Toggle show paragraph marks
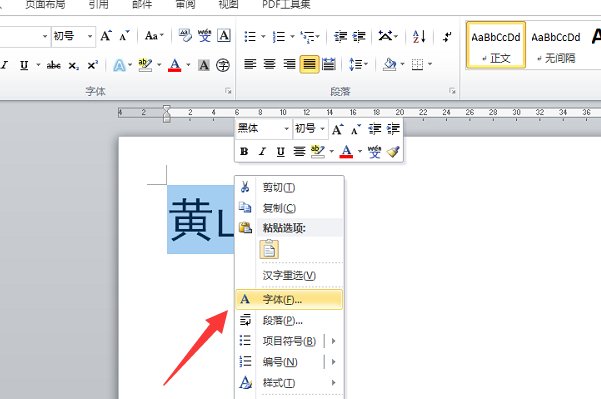The height and width of the screenshot is (399, 601). 447,37
